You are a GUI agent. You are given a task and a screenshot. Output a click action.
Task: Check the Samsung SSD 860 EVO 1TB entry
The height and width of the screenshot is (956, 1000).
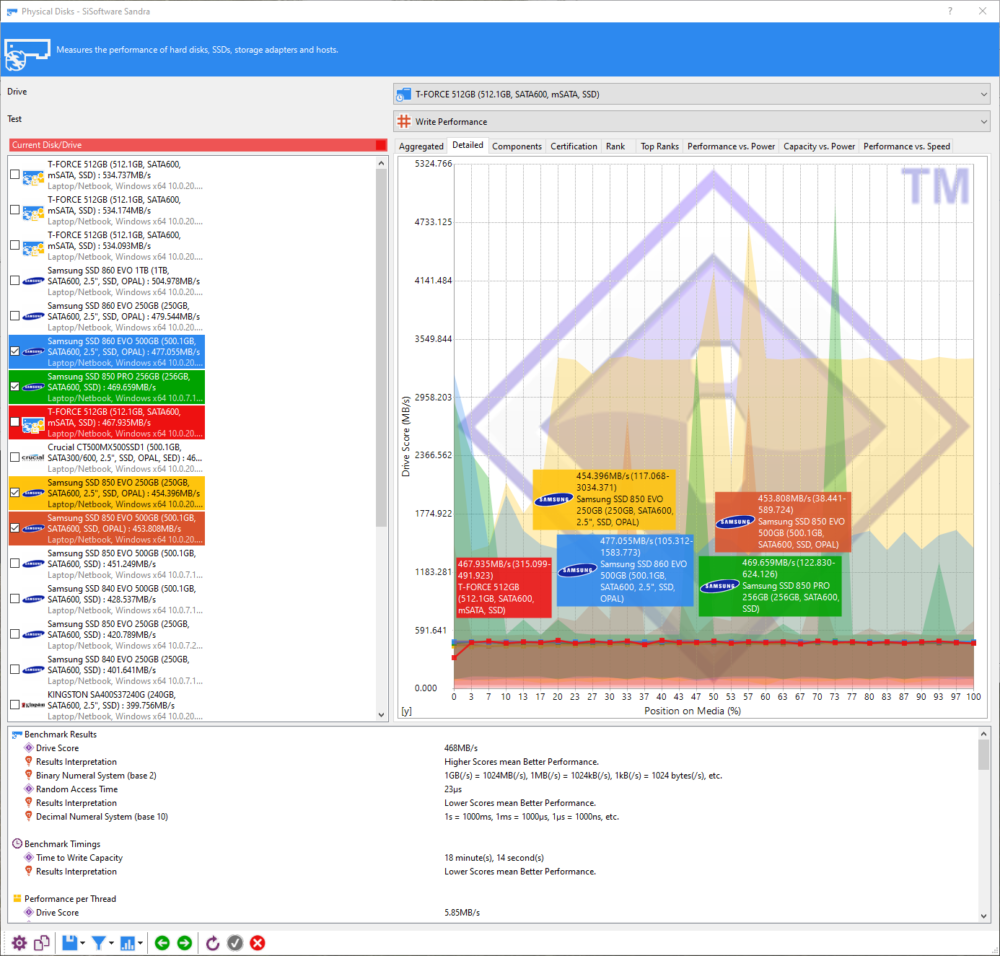(x=15, y=281)
